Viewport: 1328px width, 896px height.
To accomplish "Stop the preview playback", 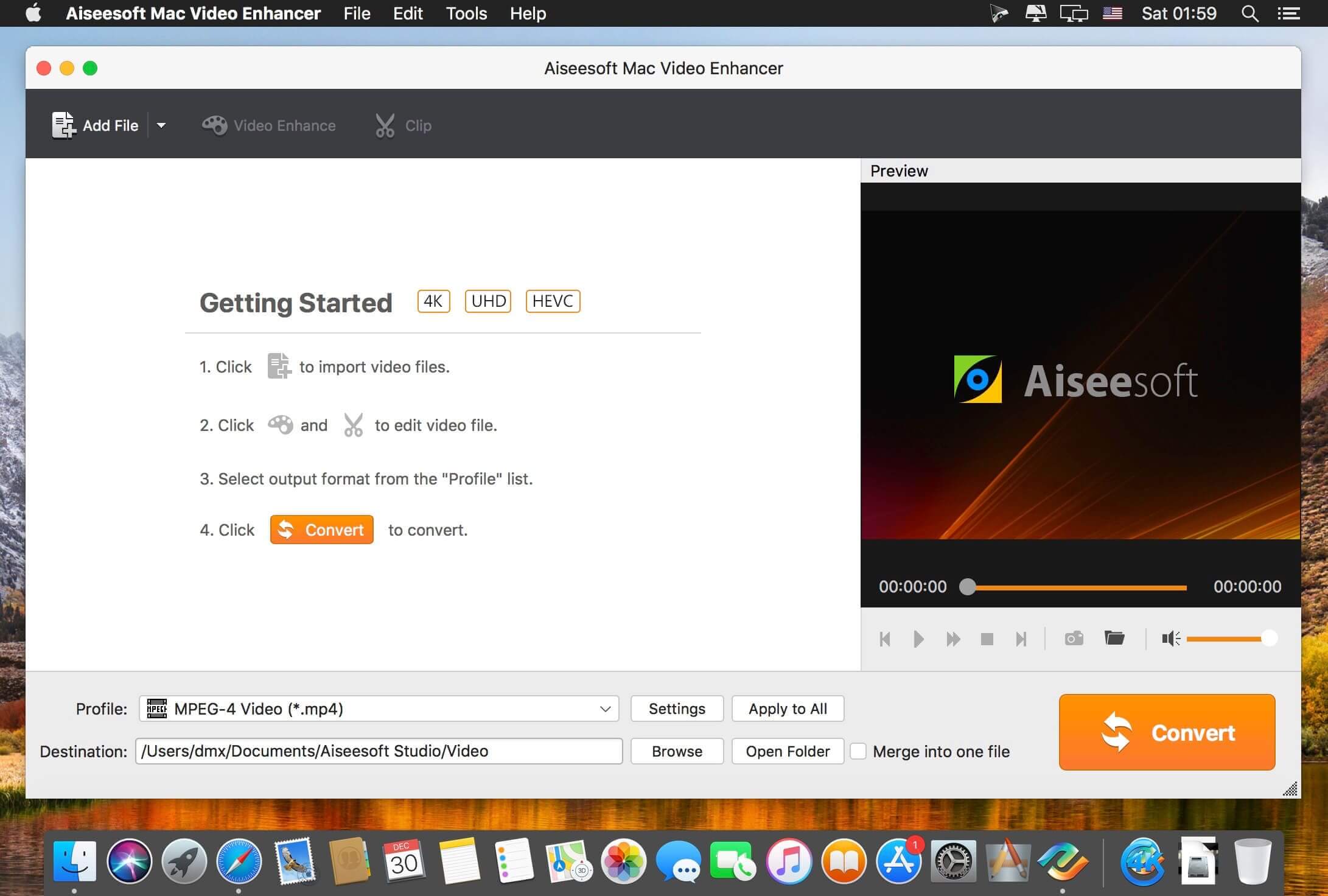I will (x=987, y=639).
